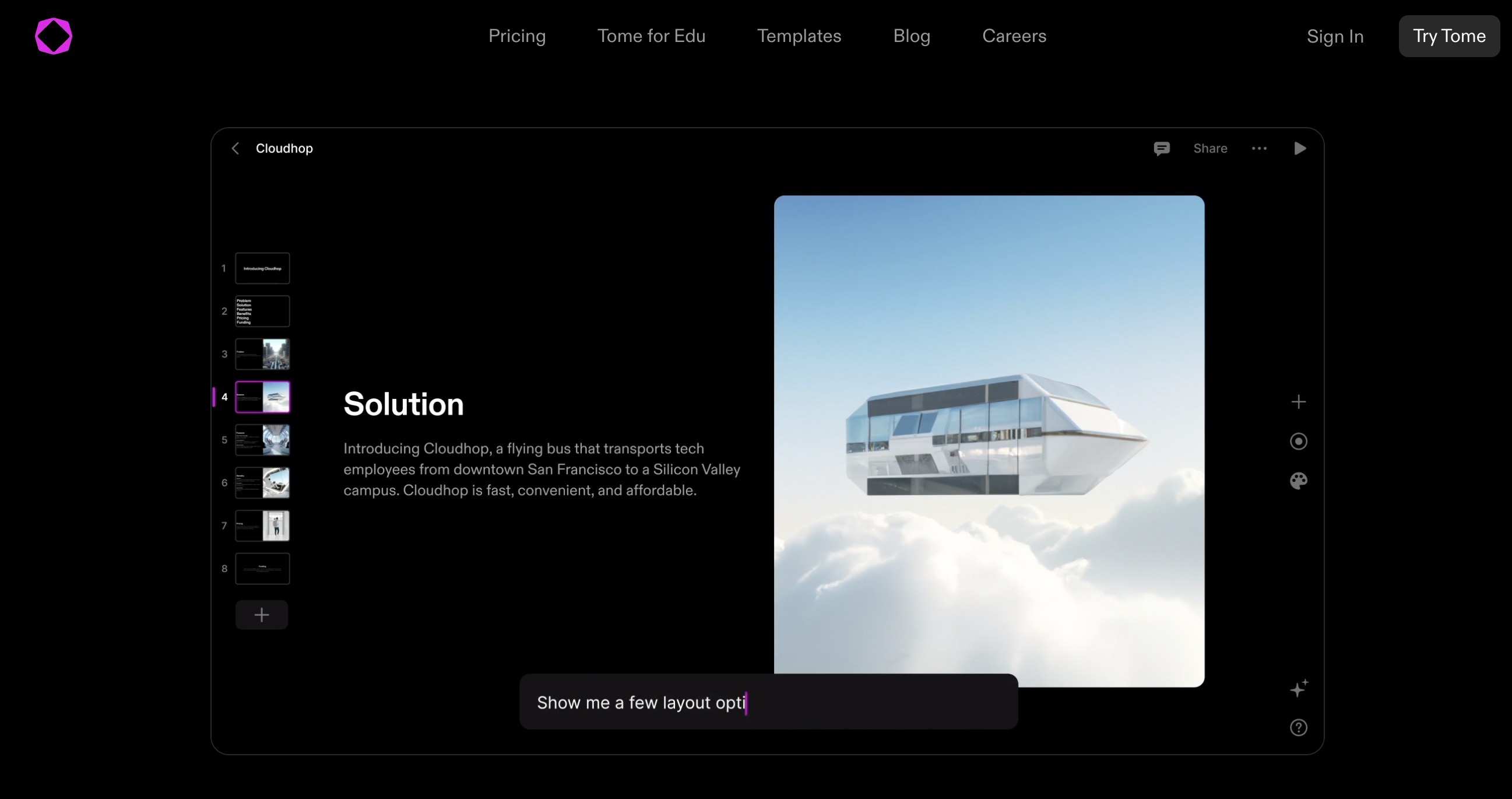The width and height of the screenshot is (1512, 799).
Task: Click the Record icon in toolbar
Action: (1298, 441)
